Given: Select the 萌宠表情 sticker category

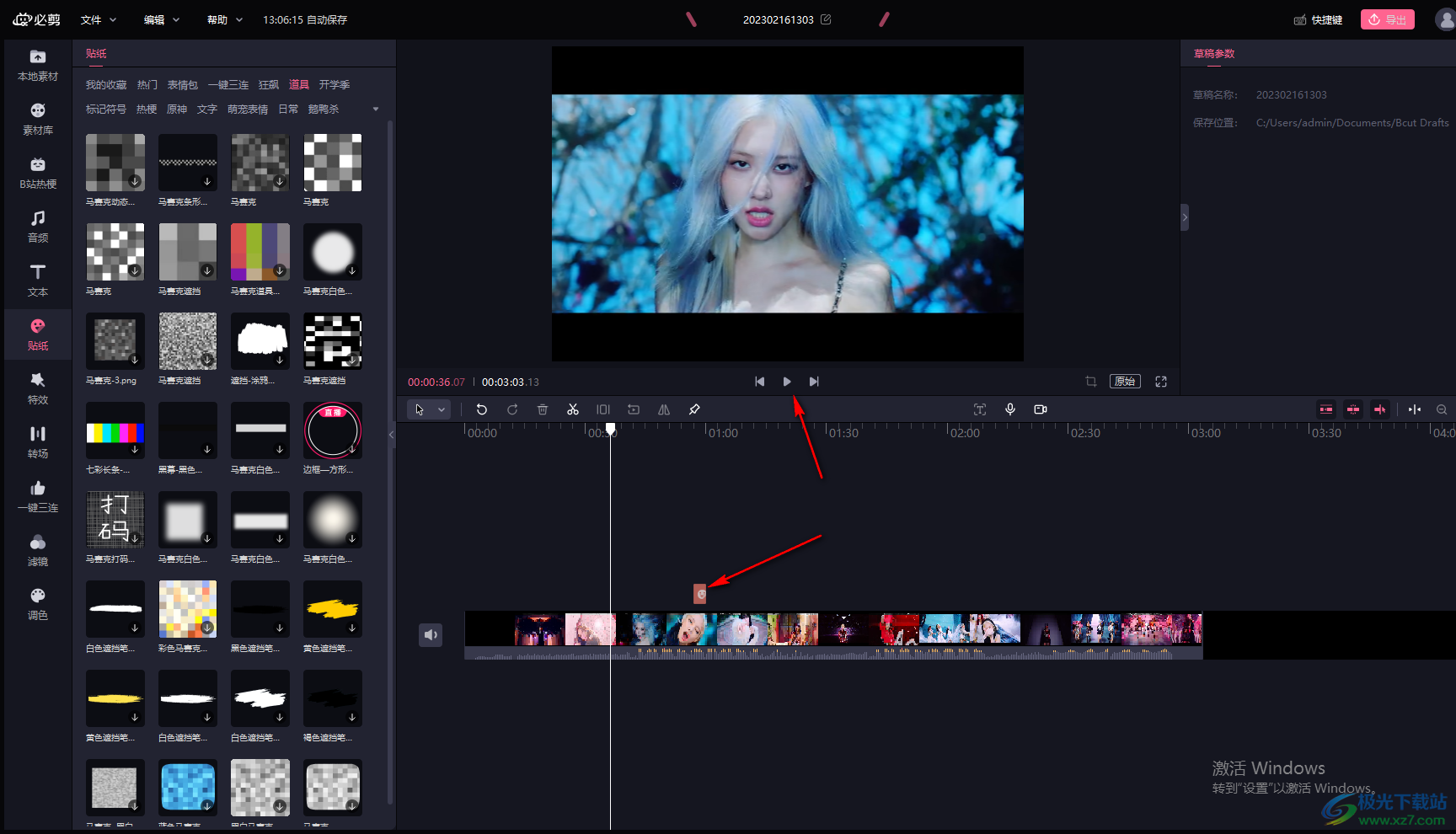Looking at the screenshot, I should pos(248,110).
